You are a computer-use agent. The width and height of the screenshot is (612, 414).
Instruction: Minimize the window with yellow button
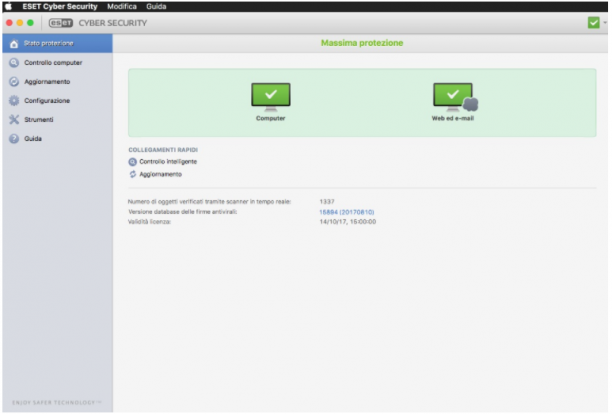[20, 23]
